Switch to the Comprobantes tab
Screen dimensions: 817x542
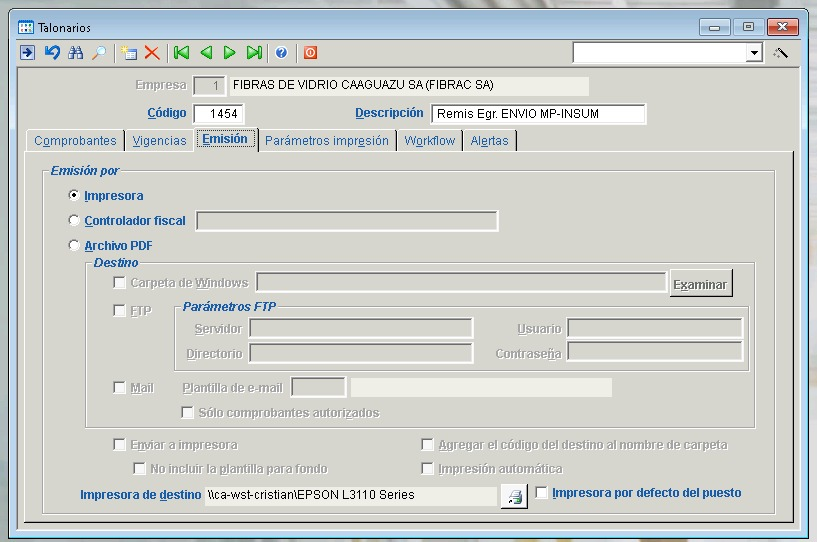coord(75,141)
